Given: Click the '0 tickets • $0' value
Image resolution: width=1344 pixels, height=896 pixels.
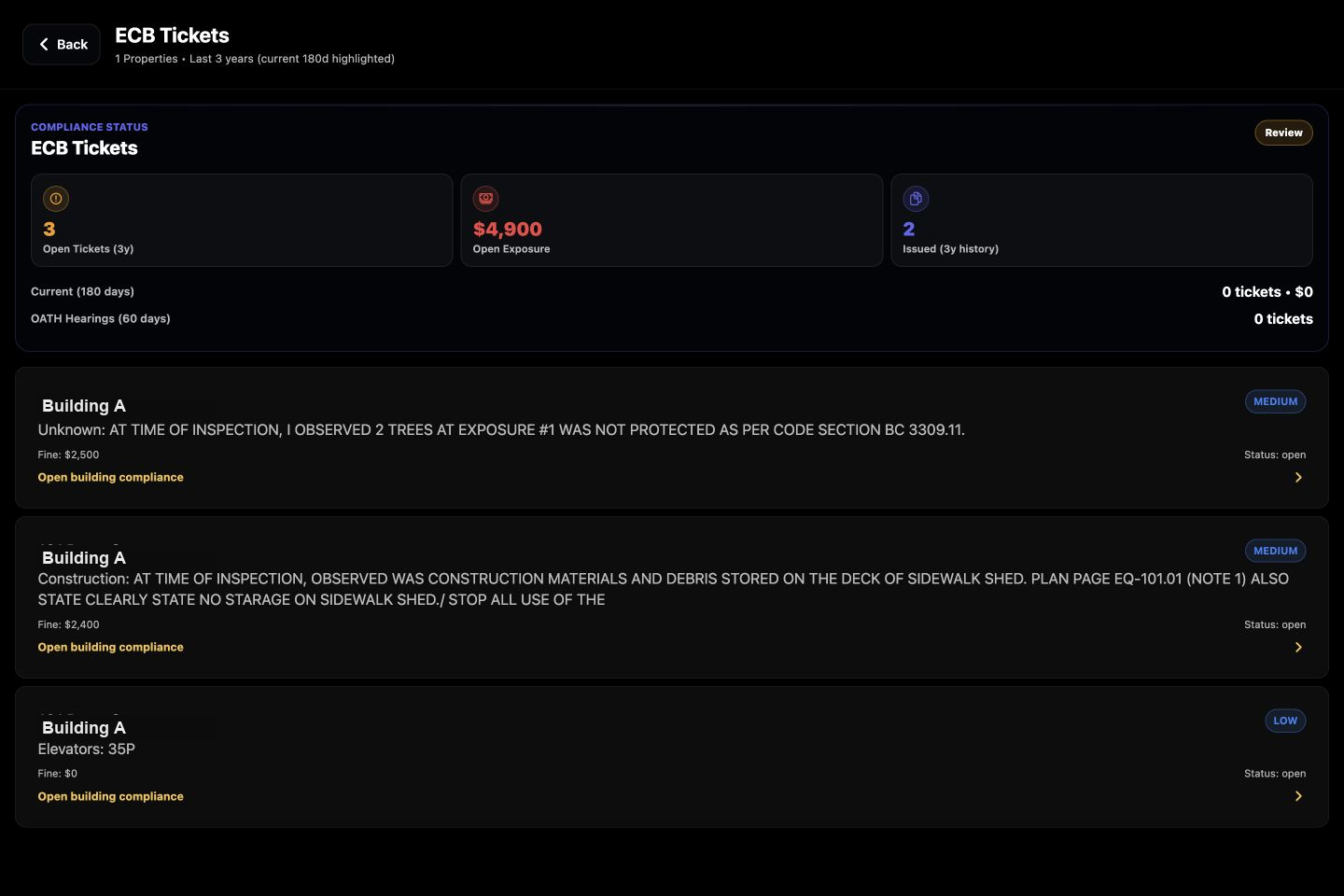Looking at the screenshot, I should (x=1267, y=292).
